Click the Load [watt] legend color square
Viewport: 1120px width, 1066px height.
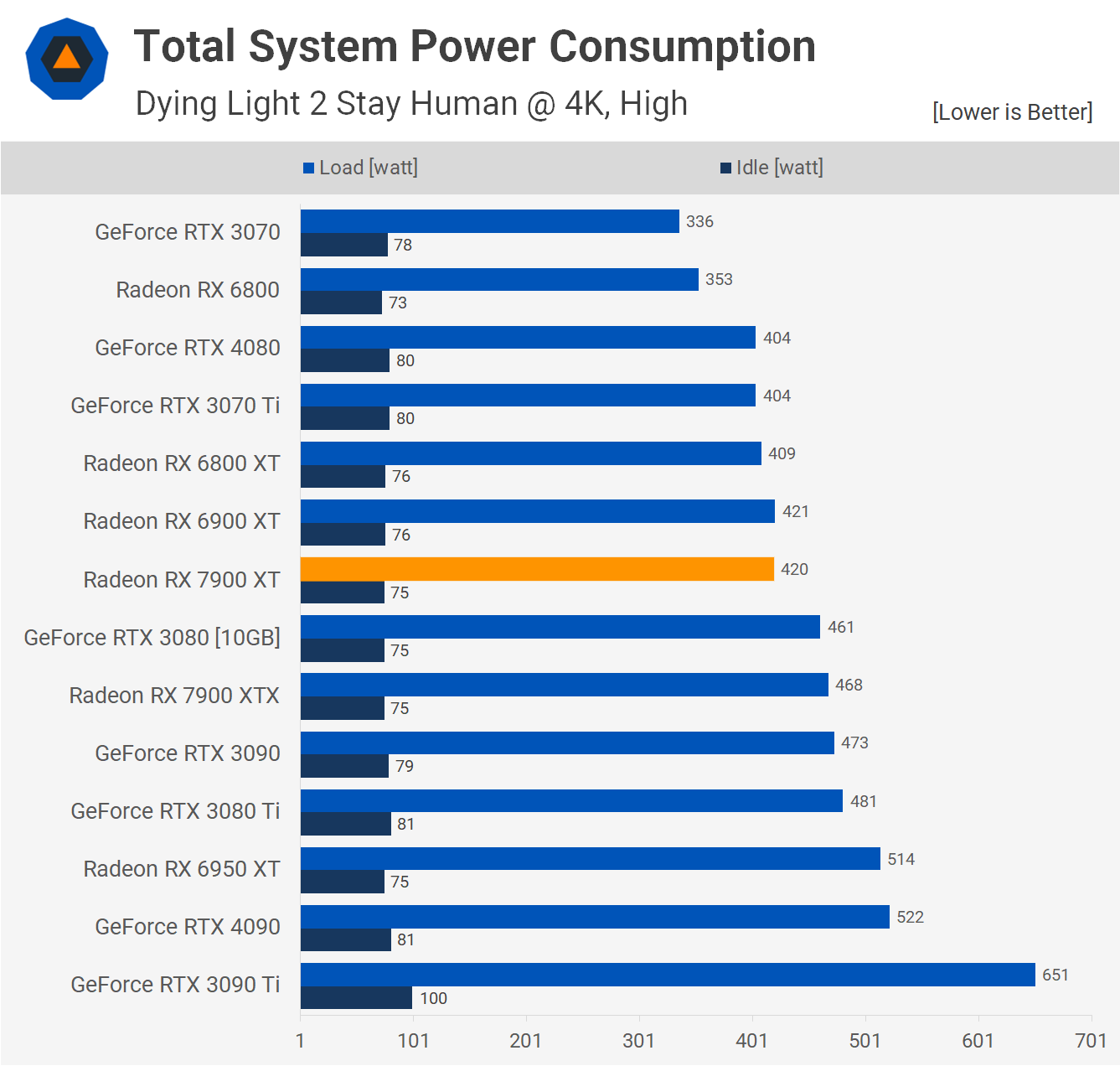pos(308,168)
